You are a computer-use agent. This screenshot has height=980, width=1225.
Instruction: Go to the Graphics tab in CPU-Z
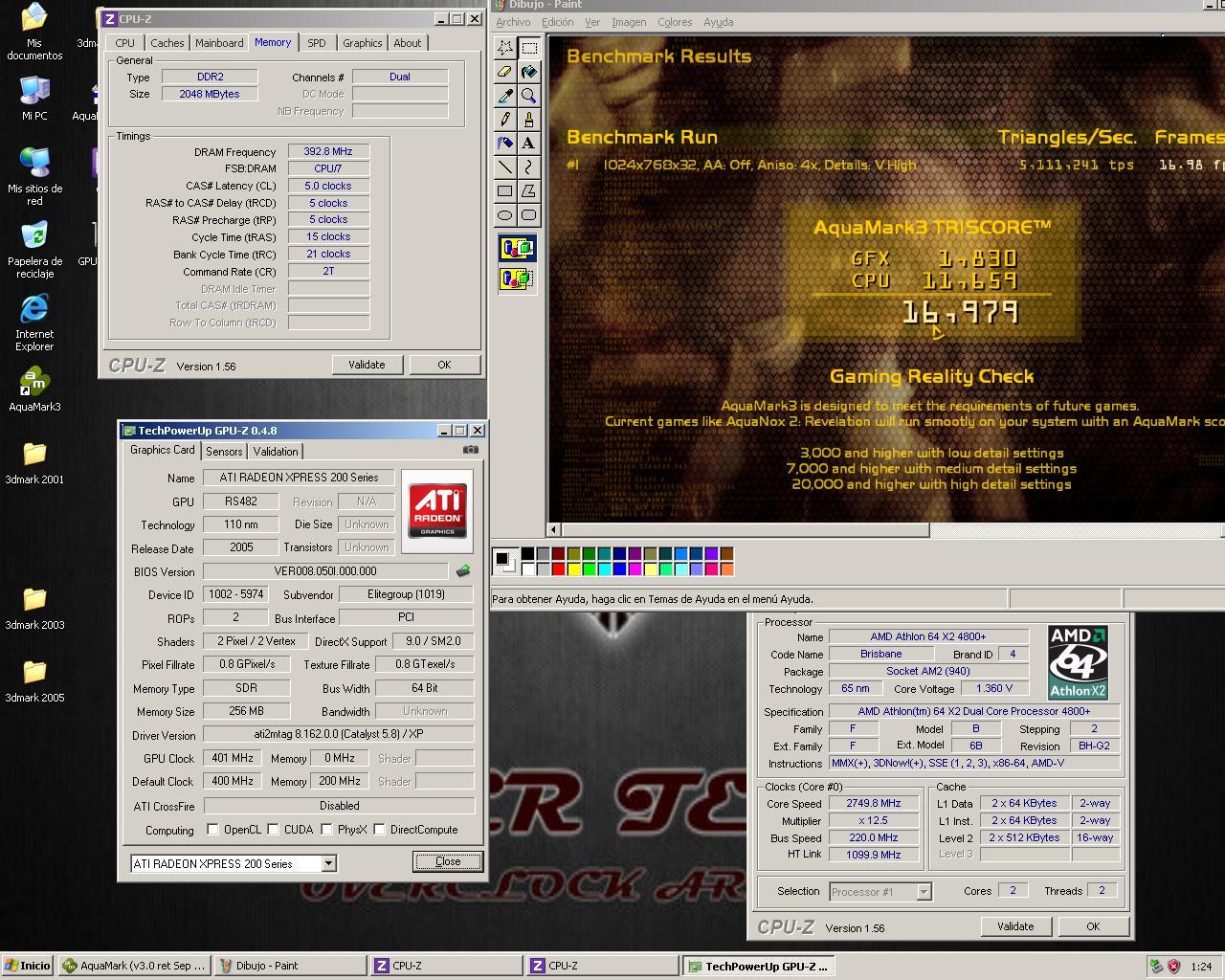tap(363, 43)
